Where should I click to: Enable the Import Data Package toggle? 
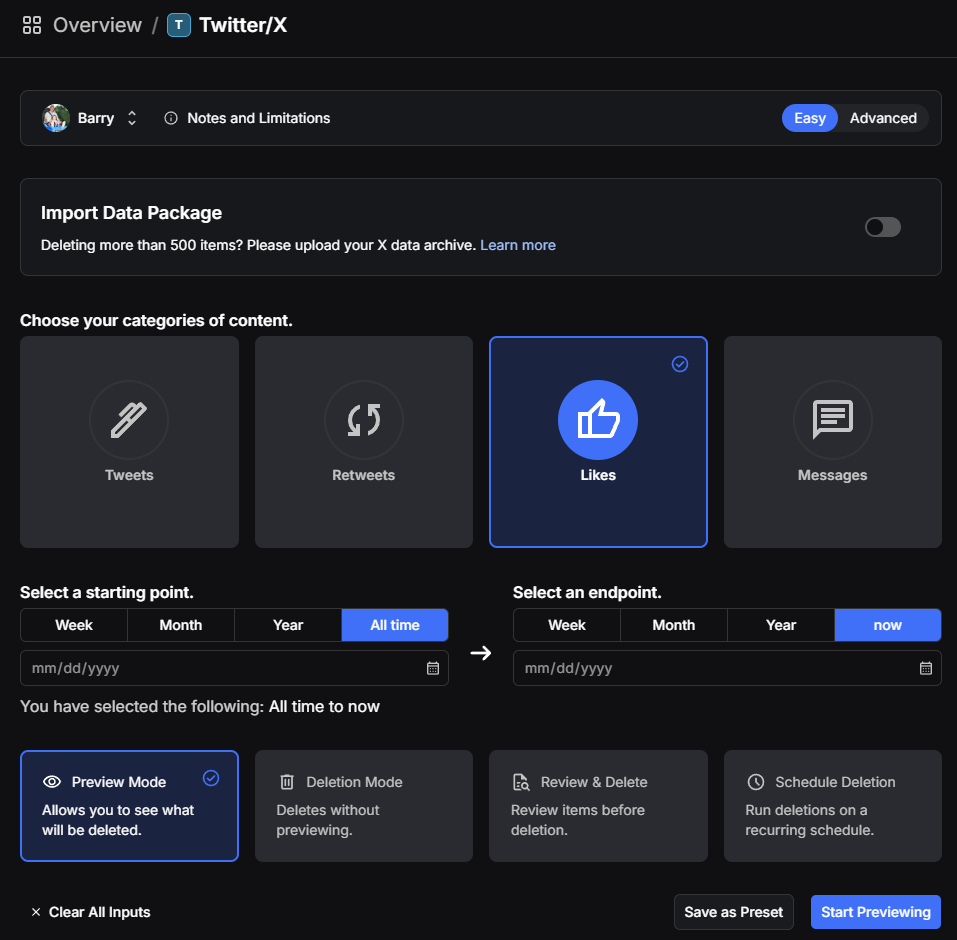883,227
